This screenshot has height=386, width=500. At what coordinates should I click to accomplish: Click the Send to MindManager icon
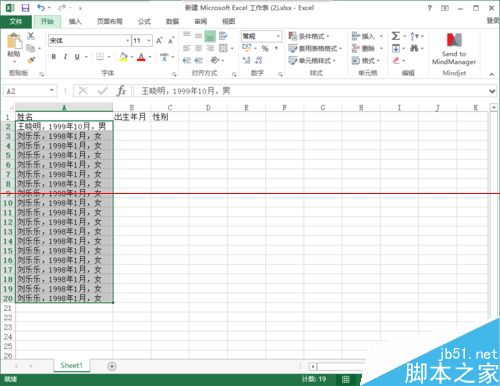(x=454, y=40)
